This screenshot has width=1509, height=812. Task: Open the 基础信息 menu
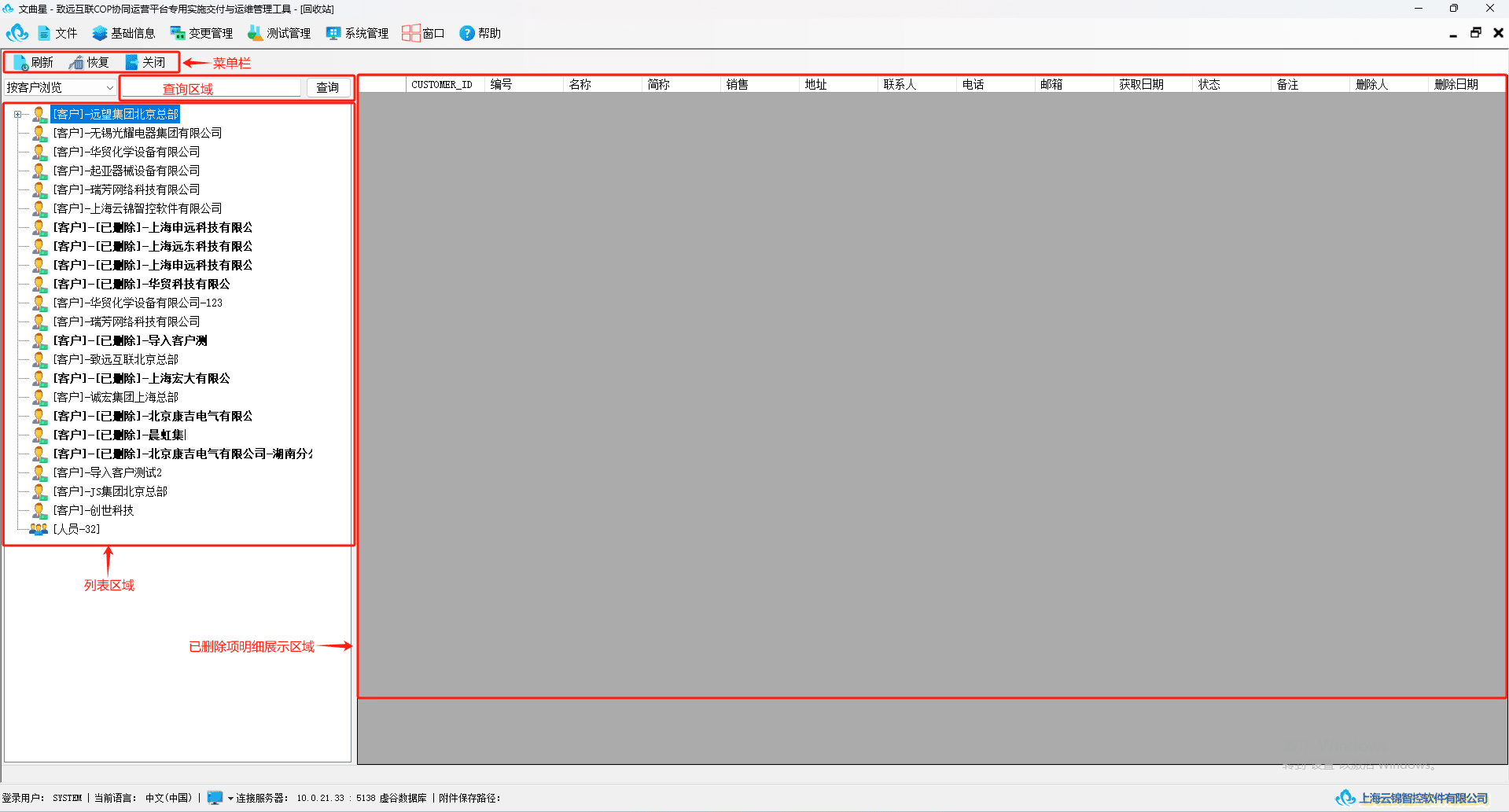(x=123, y=33)
